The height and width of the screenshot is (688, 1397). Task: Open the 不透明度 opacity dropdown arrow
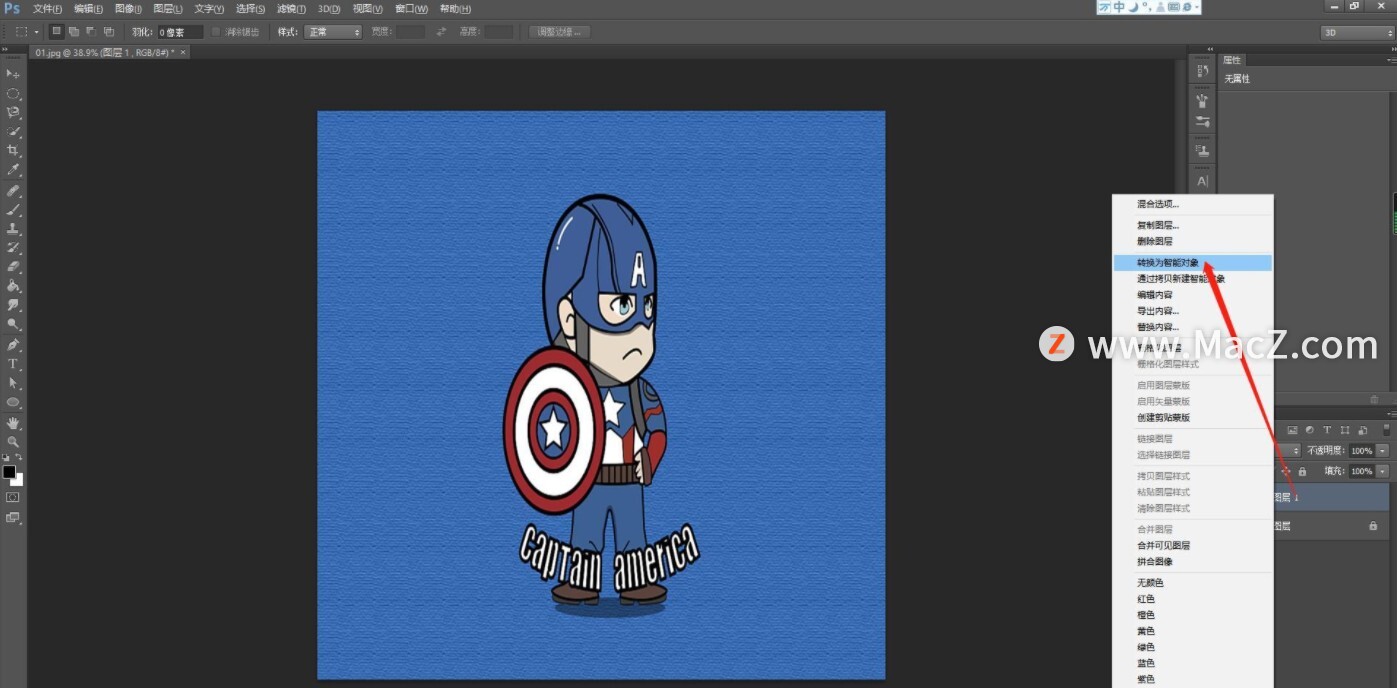tap(1383, 451)
